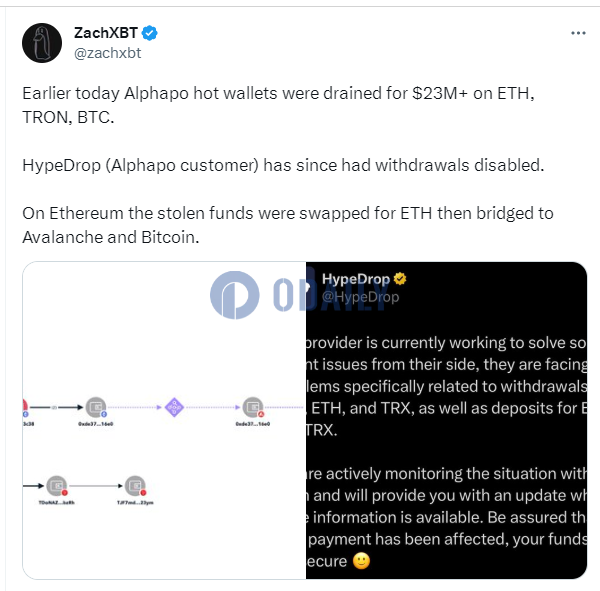Click the partial red node at diagram edge

[x=25, y=407]
